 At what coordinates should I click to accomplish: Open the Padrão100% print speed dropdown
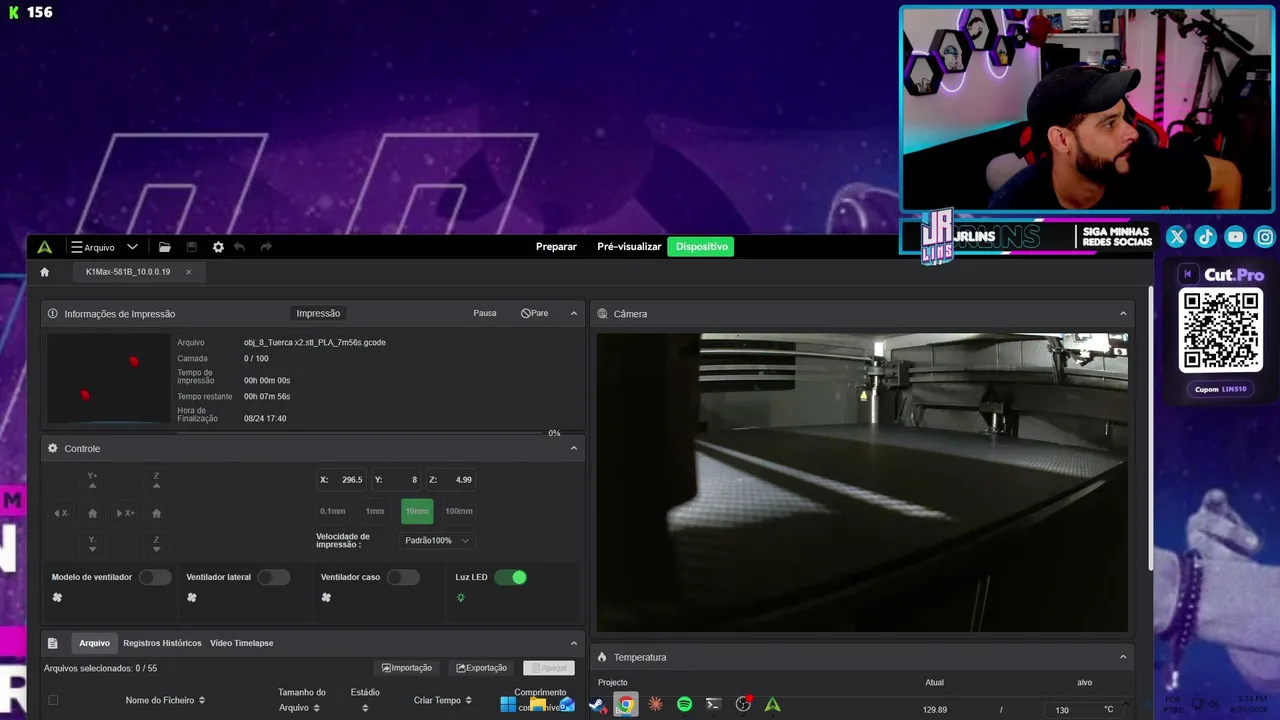coord(436,541)
